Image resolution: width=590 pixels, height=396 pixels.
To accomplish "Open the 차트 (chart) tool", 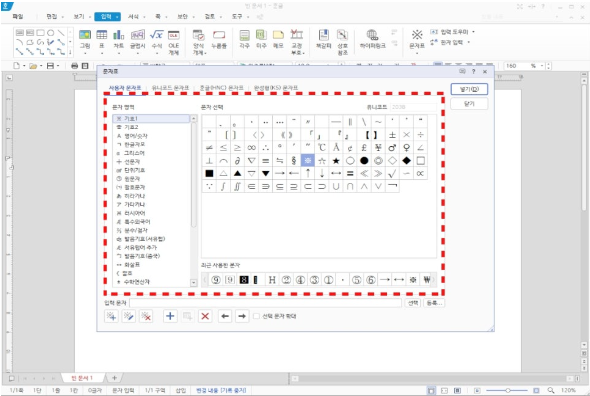I will pos(119,39).
